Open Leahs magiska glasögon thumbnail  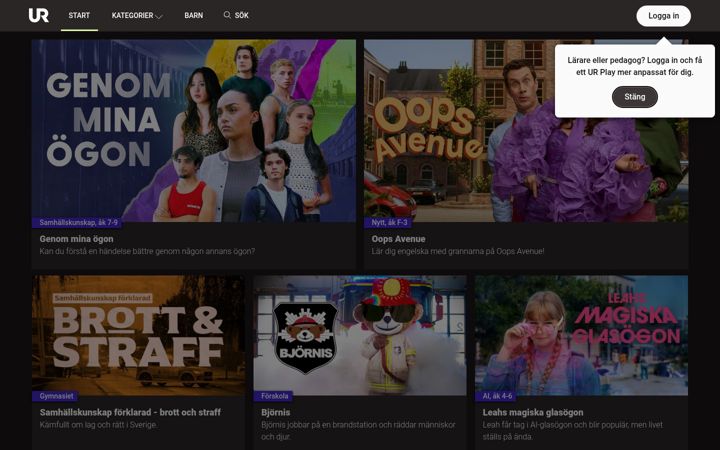(x=581, y=335)
